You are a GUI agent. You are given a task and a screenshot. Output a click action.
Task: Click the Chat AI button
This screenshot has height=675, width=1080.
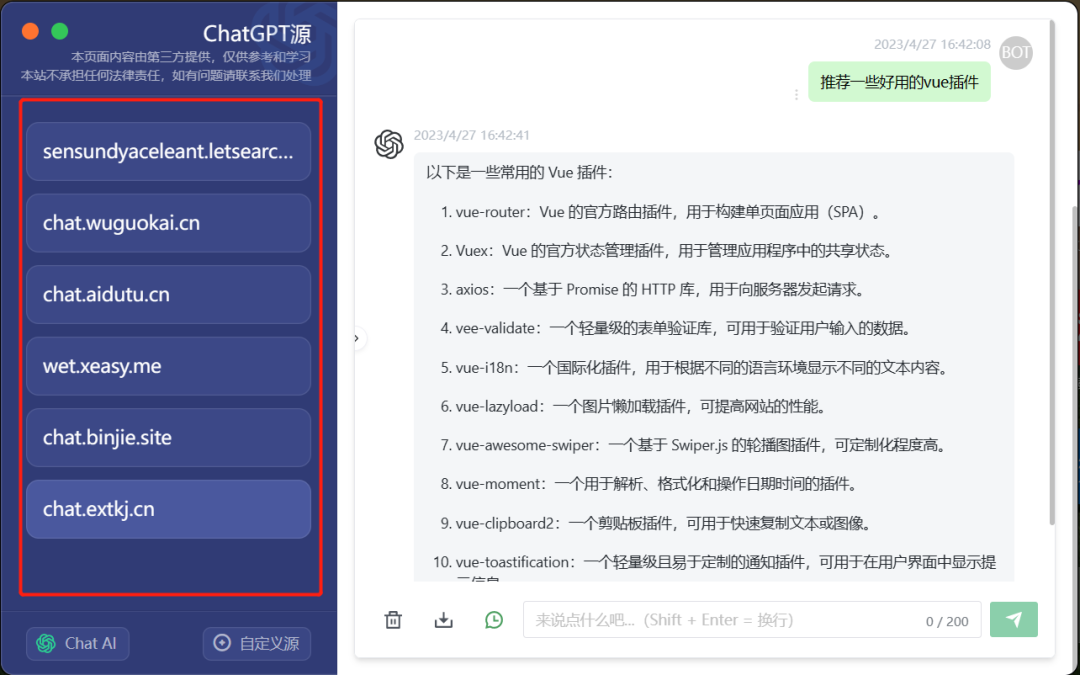coord(78,643)
